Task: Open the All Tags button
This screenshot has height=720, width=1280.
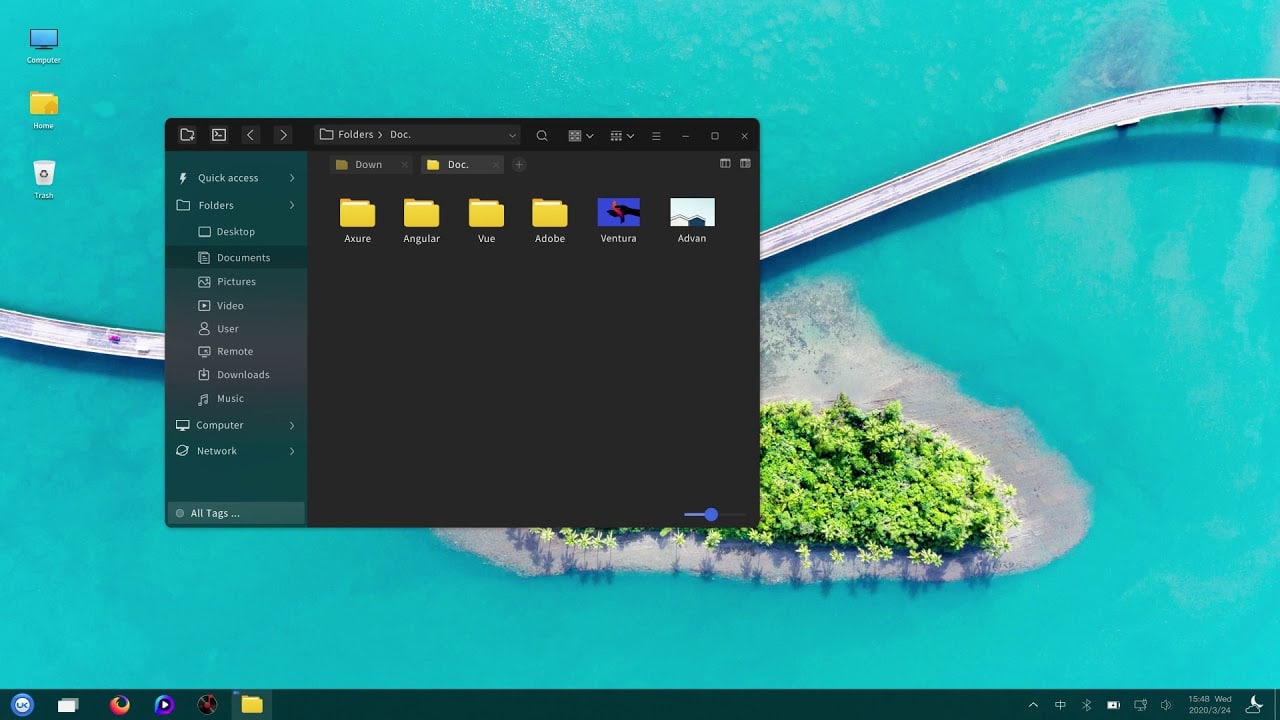Action: pyautogui.click(x=236, y=513)
